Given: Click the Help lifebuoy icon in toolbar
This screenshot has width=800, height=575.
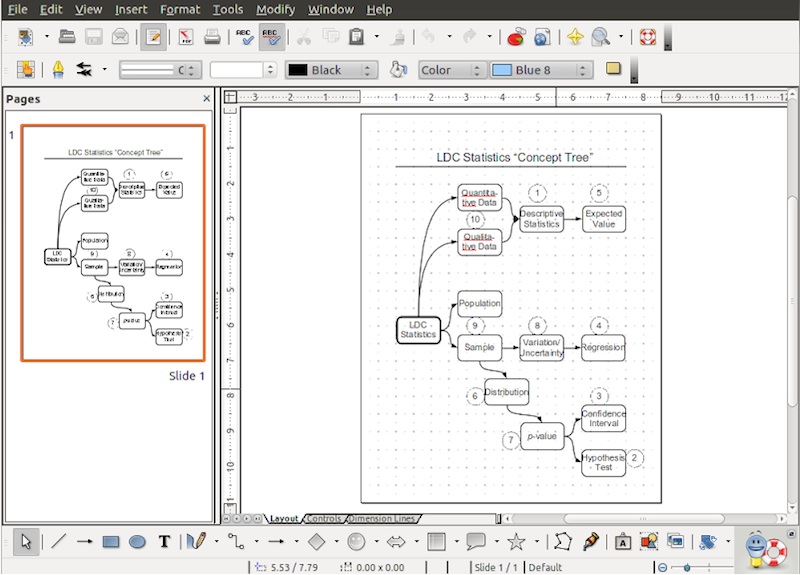Looking at the screenshot, I should tap(646, 38).
